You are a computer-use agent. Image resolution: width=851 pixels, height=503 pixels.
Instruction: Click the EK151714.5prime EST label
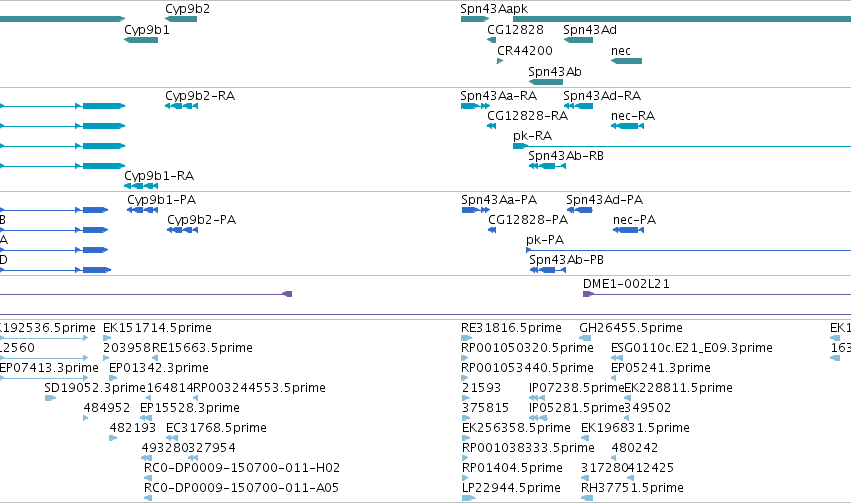point(157,328)
